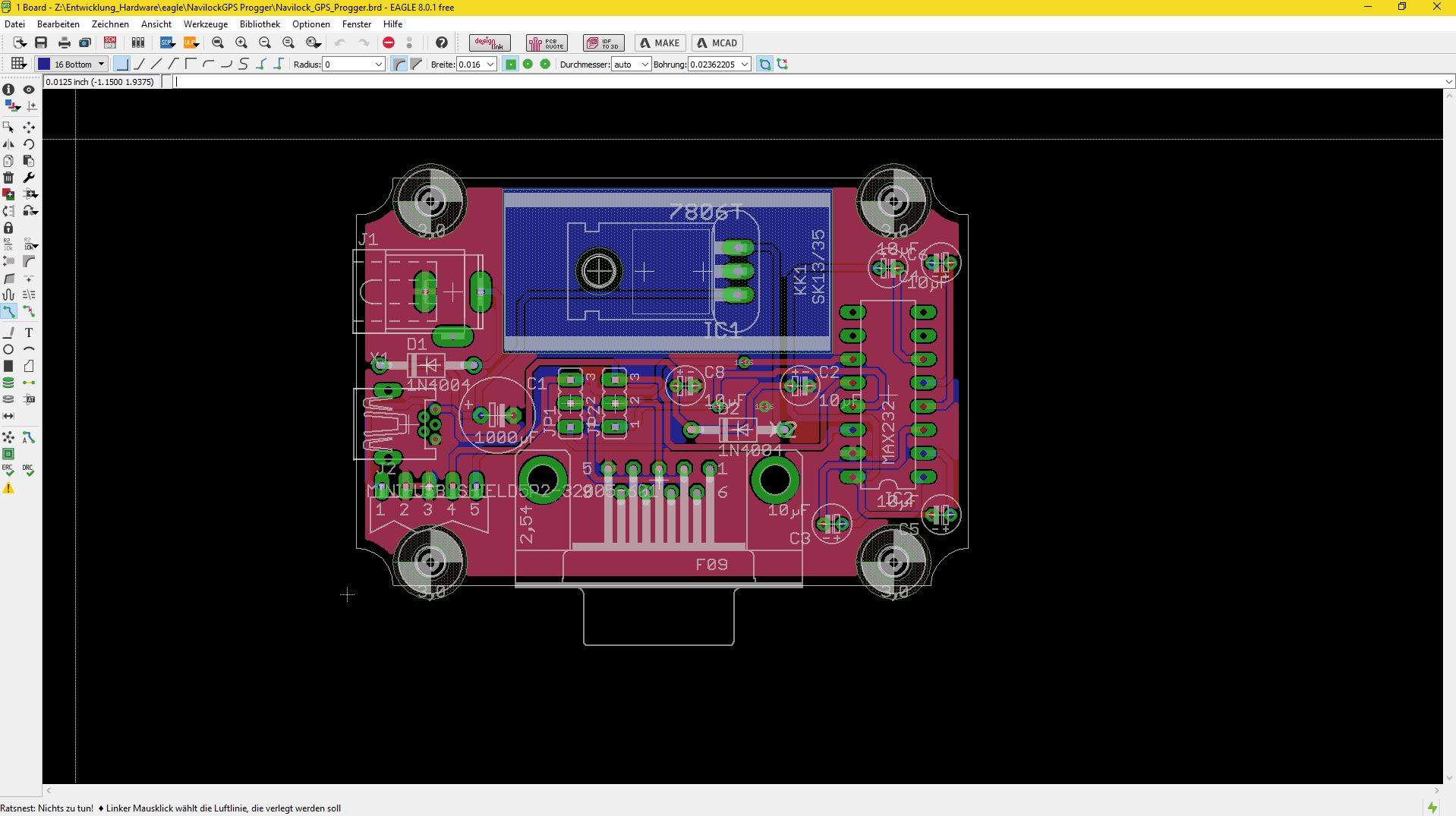Click the design link button
Screen dimensions: 1456x816
click(x=490, y=43)
